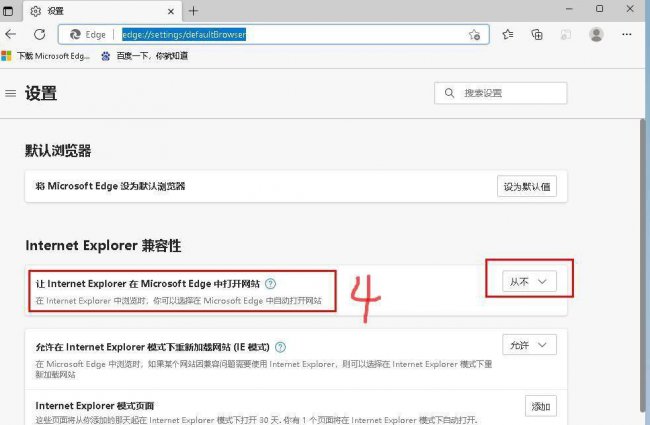Open the Settings and more ellipsis menu
Viewport: 650px width, 425px height.
coord(627,34)
